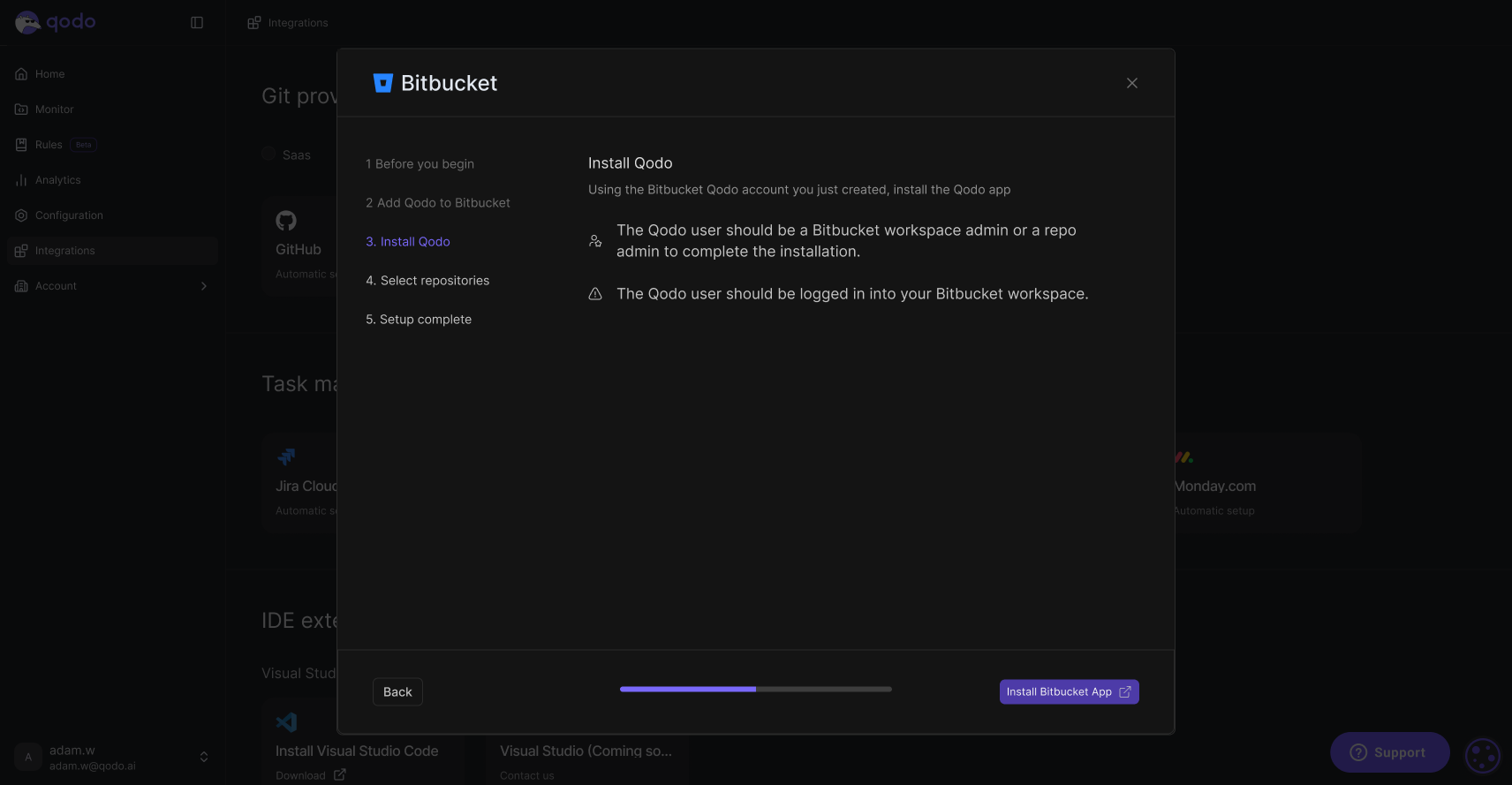Click the cookie preferences icon

pos(1483,756)
